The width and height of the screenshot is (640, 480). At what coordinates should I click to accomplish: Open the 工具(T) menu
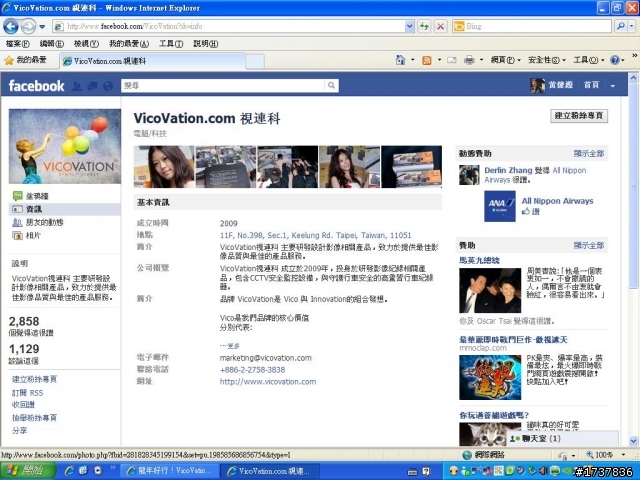(171, 43)
